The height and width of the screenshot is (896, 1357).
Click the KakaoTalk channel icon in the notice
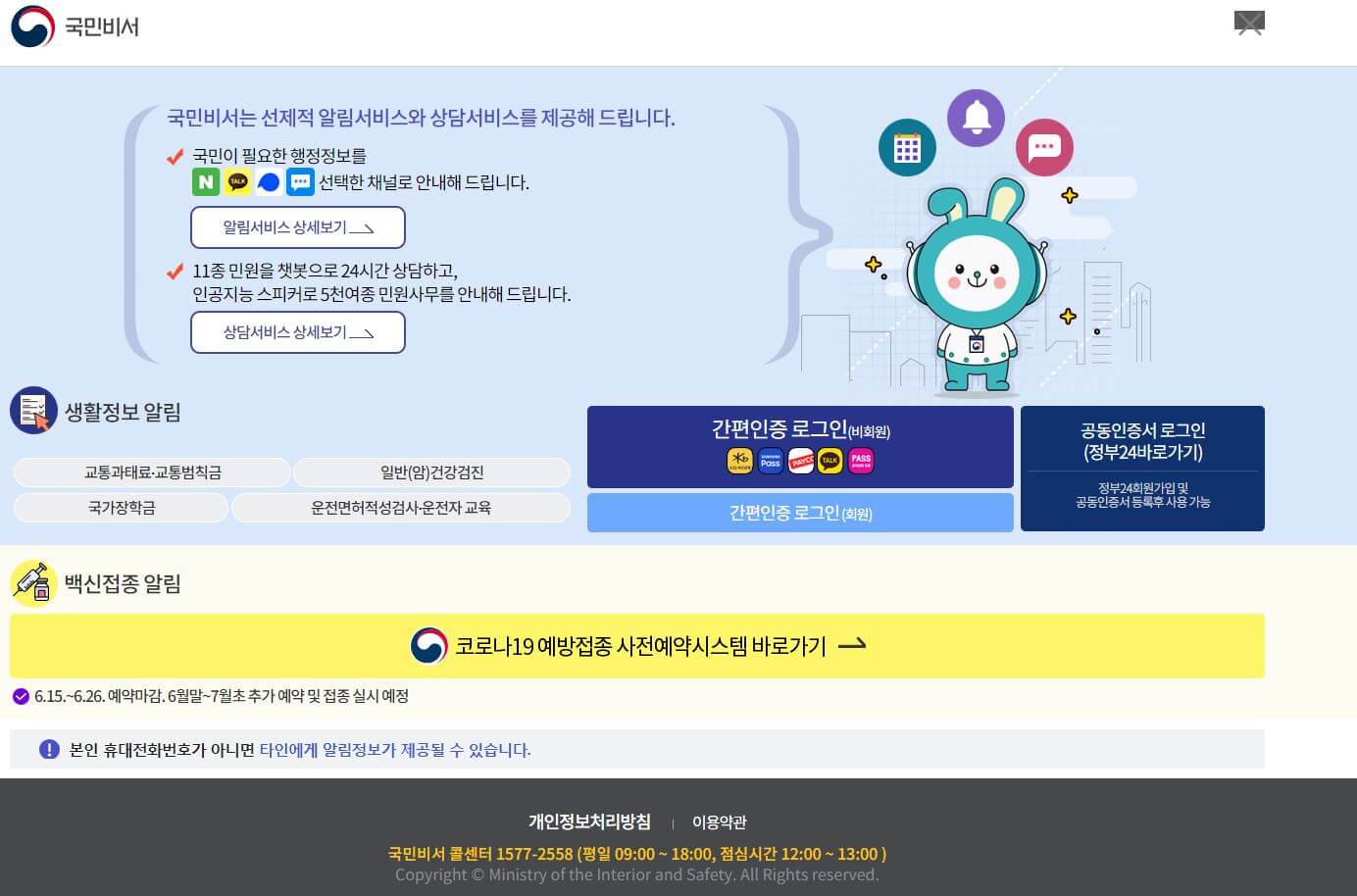(237, 181)
